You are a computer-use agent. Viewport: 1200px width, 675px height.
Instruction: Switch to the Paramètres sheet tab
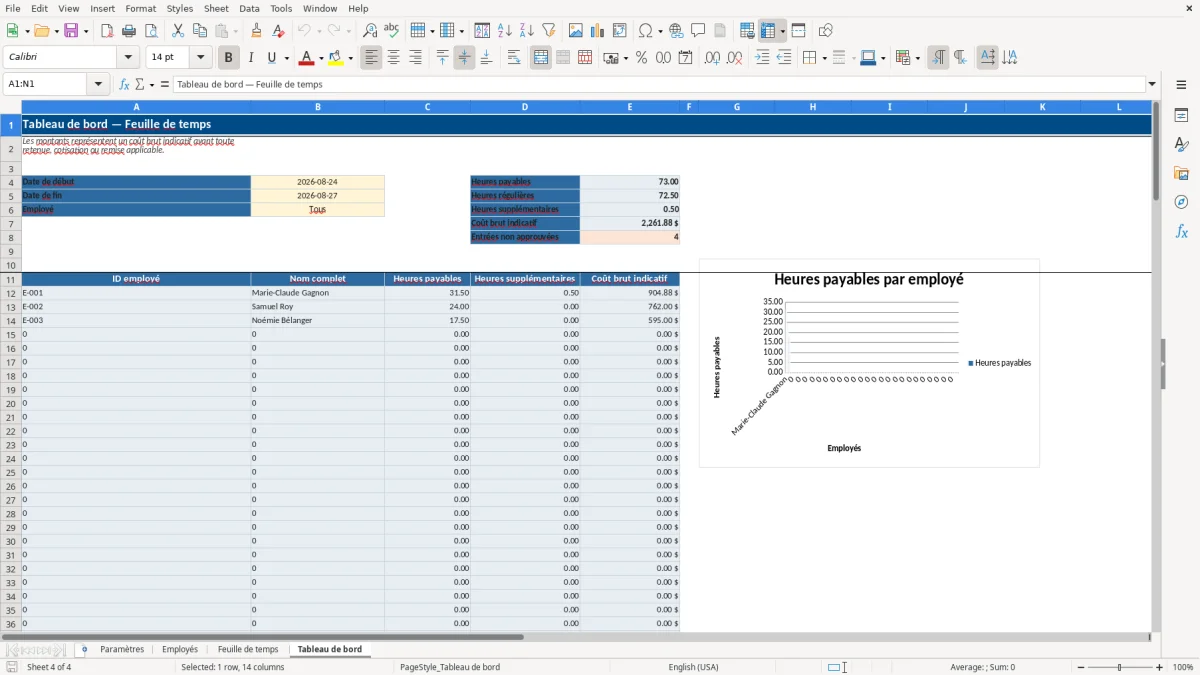click(122, 650)
